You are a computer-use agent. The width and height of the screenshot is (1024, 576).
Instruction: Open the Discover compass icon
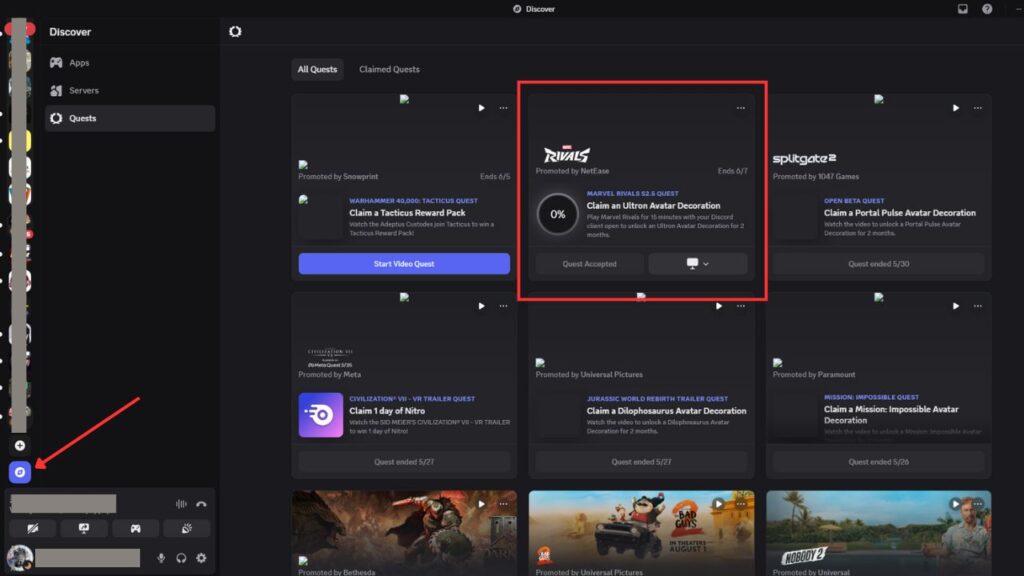pos(20,472)
